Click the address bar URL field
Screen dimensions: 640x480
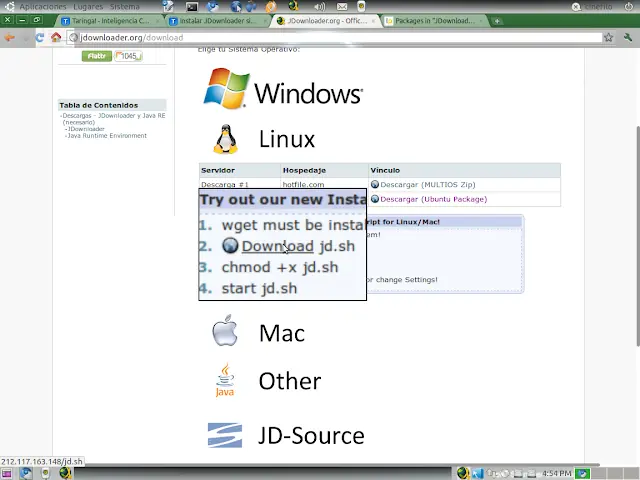click(x=335, y=38)
